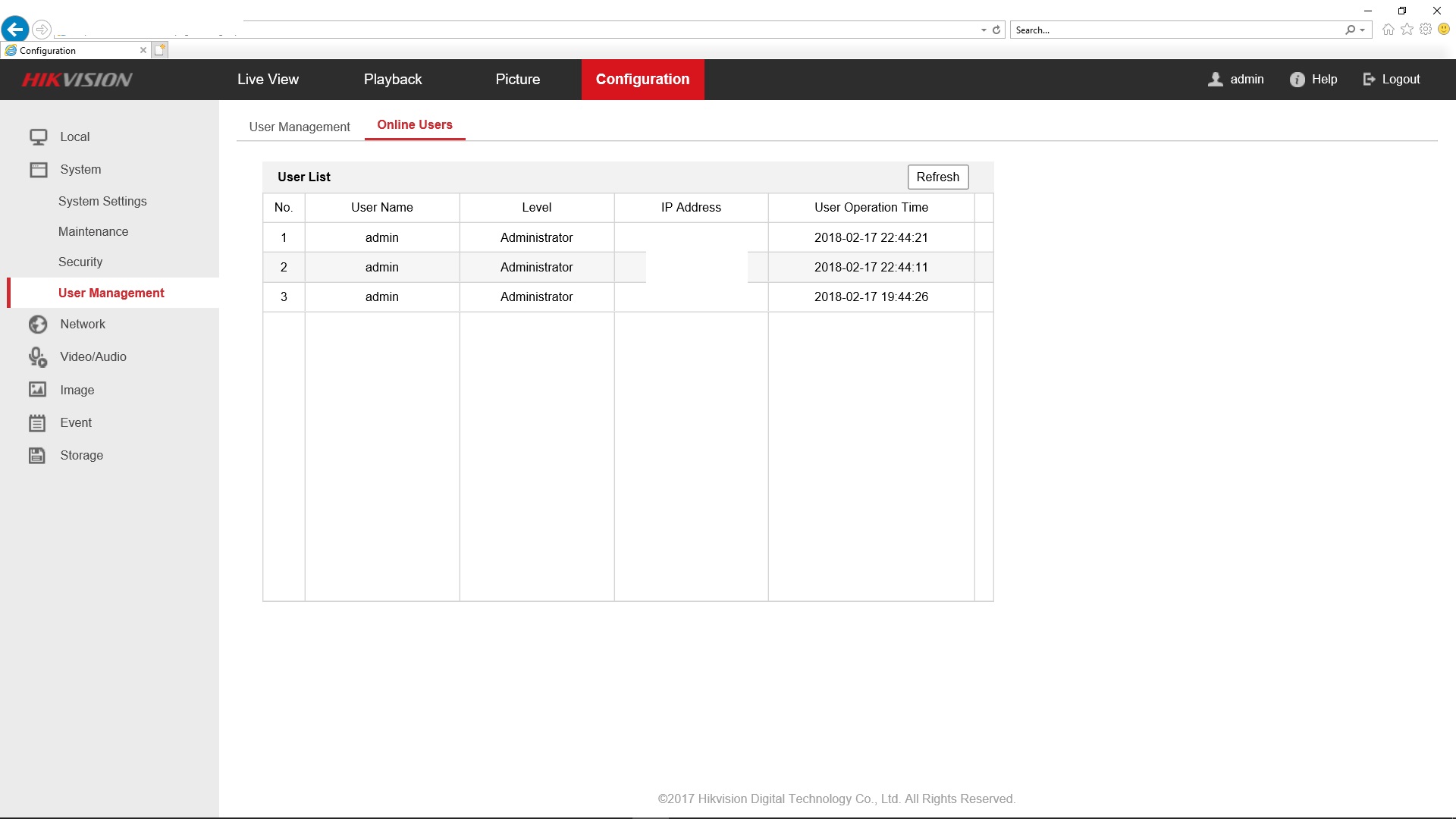Click the Help info icon

[1297, 80]
